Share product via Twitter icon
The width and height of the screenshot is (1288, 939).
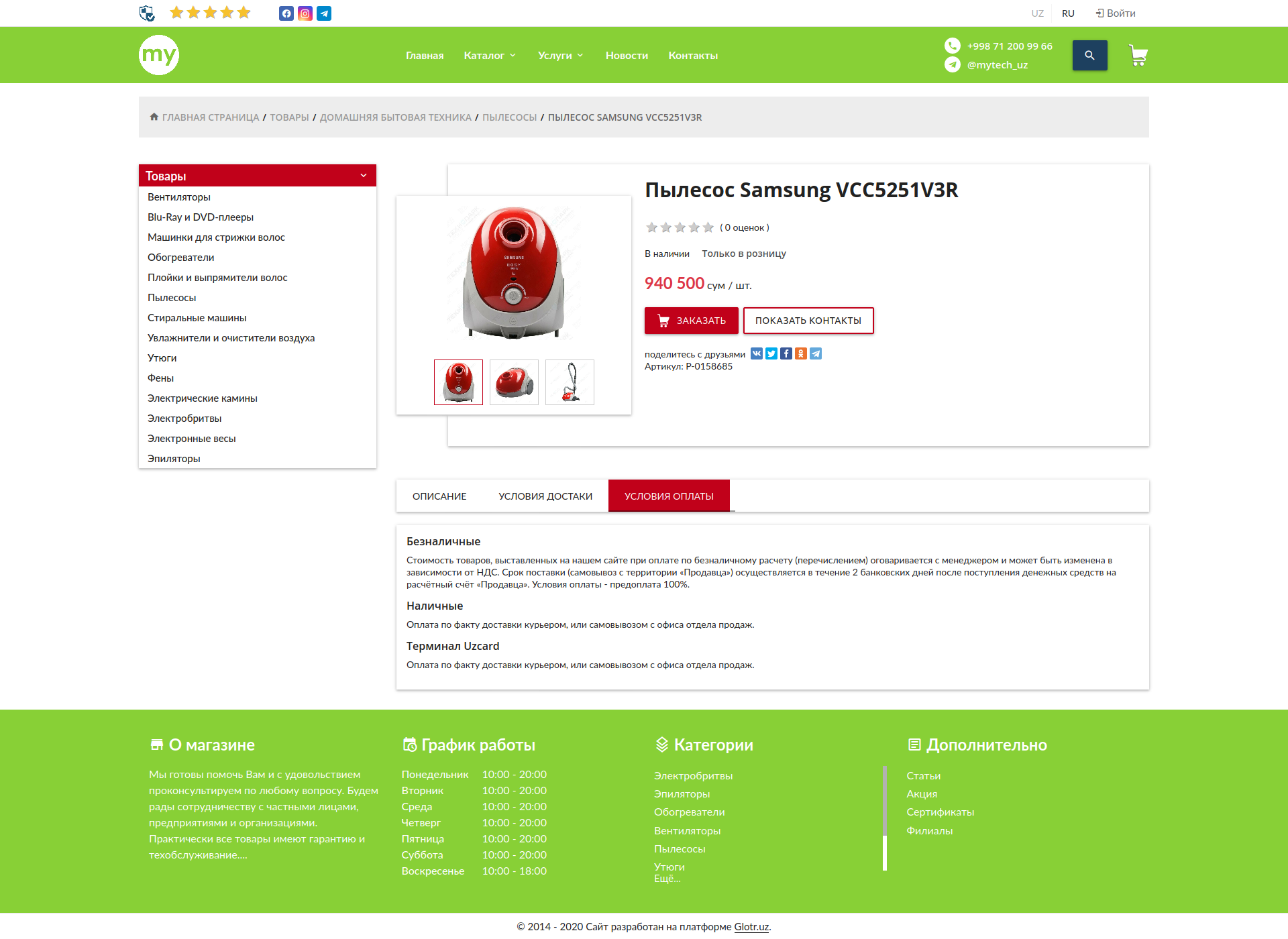point(771,353)
